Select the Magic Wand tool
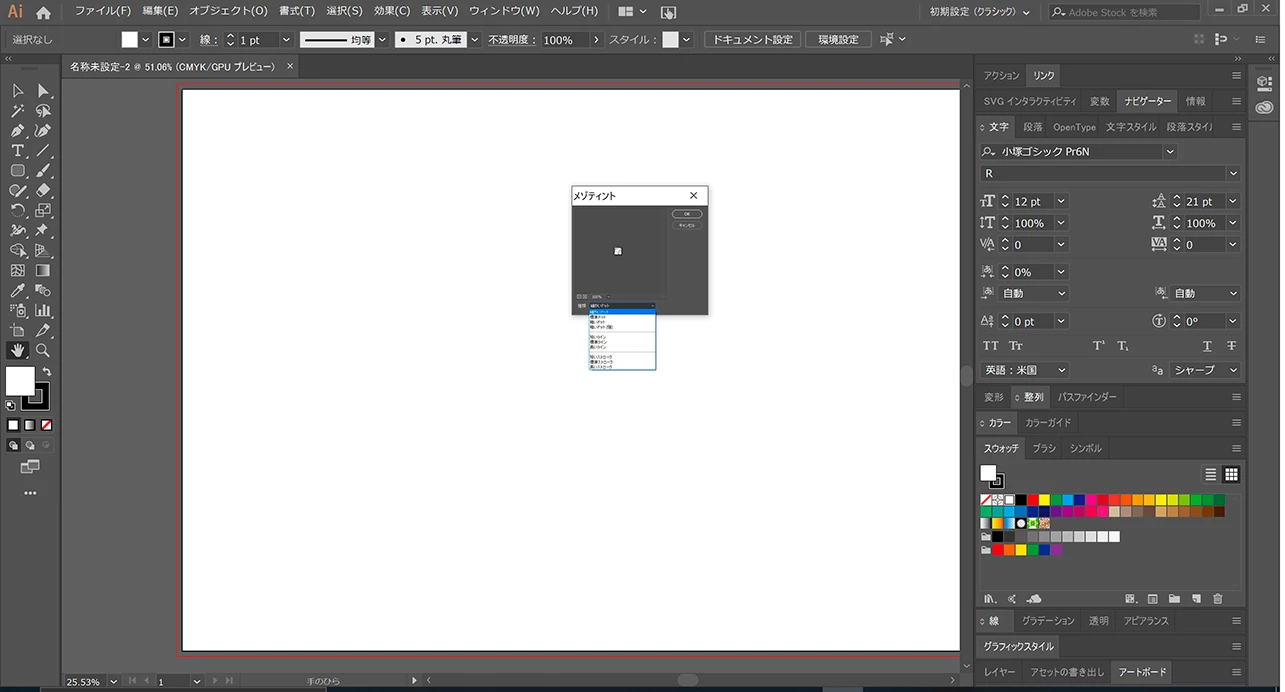1285x692 pixels. point(18,111)
